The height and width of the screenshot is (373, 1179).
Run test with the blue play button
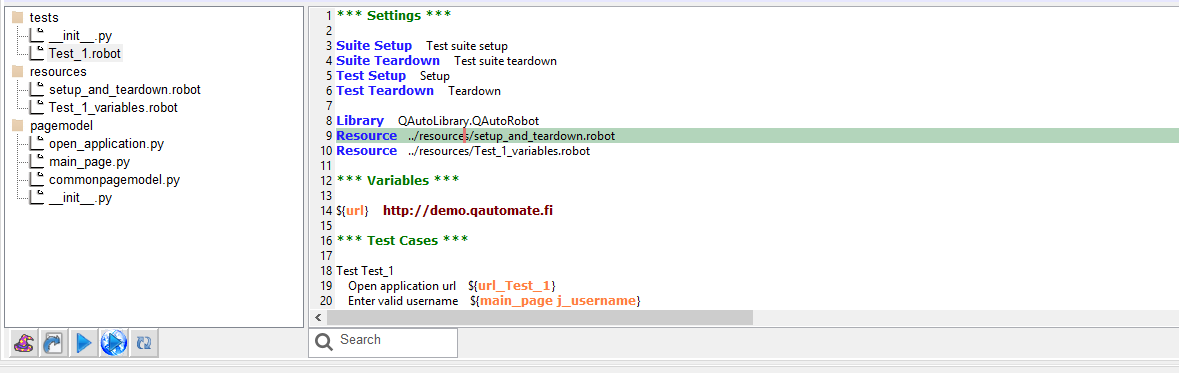click(83, 343)
